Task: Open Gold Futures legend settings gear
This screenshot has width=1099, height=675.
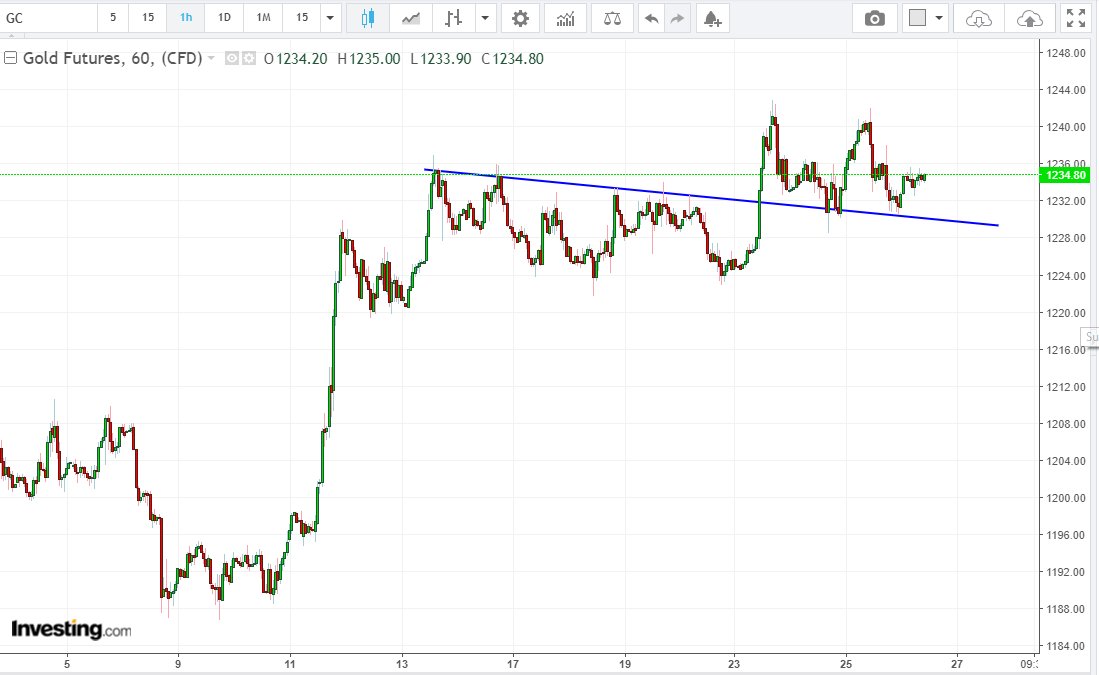Action: (x=249, y=59)
